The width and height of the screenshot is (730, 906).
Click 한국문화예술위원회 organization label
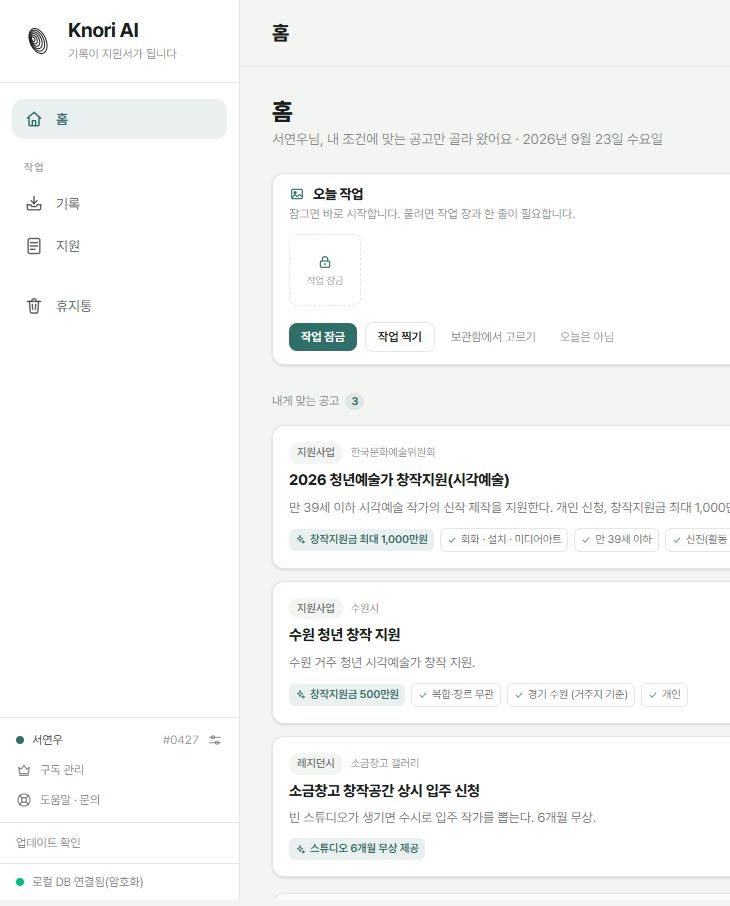pos(393,452)
